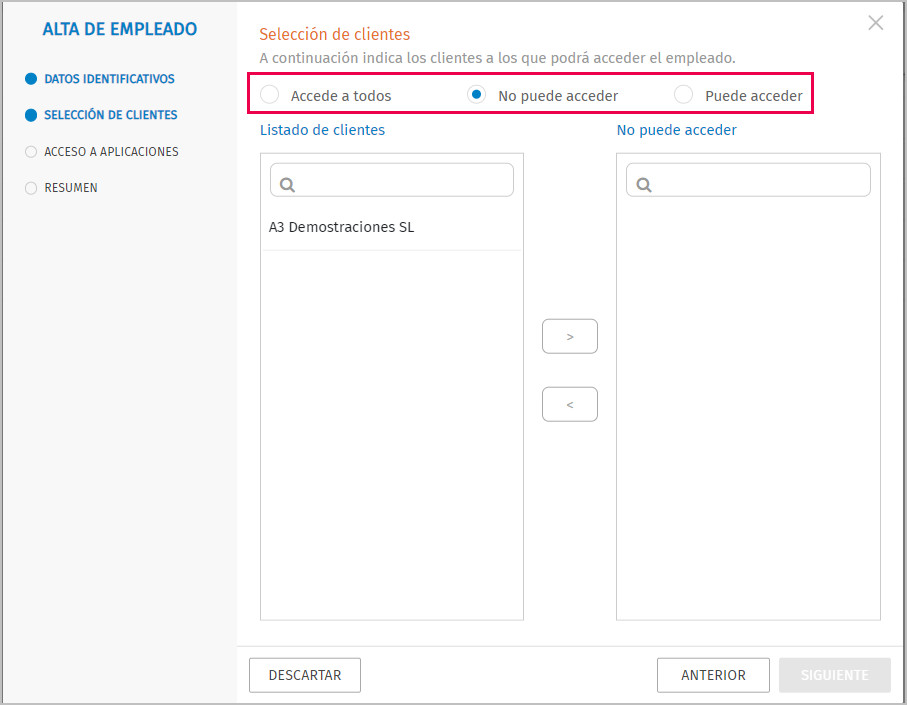Click the Resumen step circle

[x=31, y=188]
